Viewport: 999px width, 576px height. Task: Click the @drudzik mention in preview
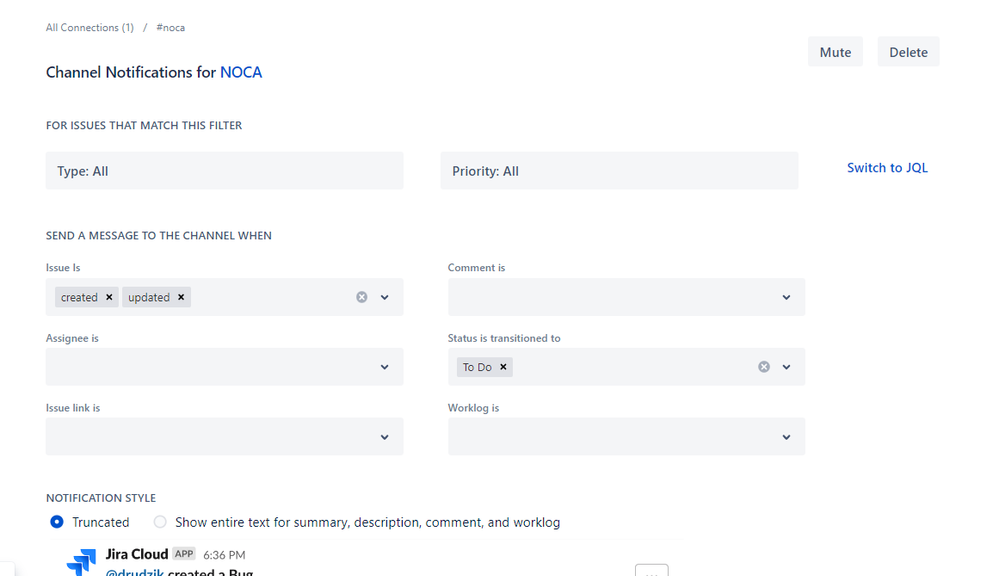tap(134, 572)
